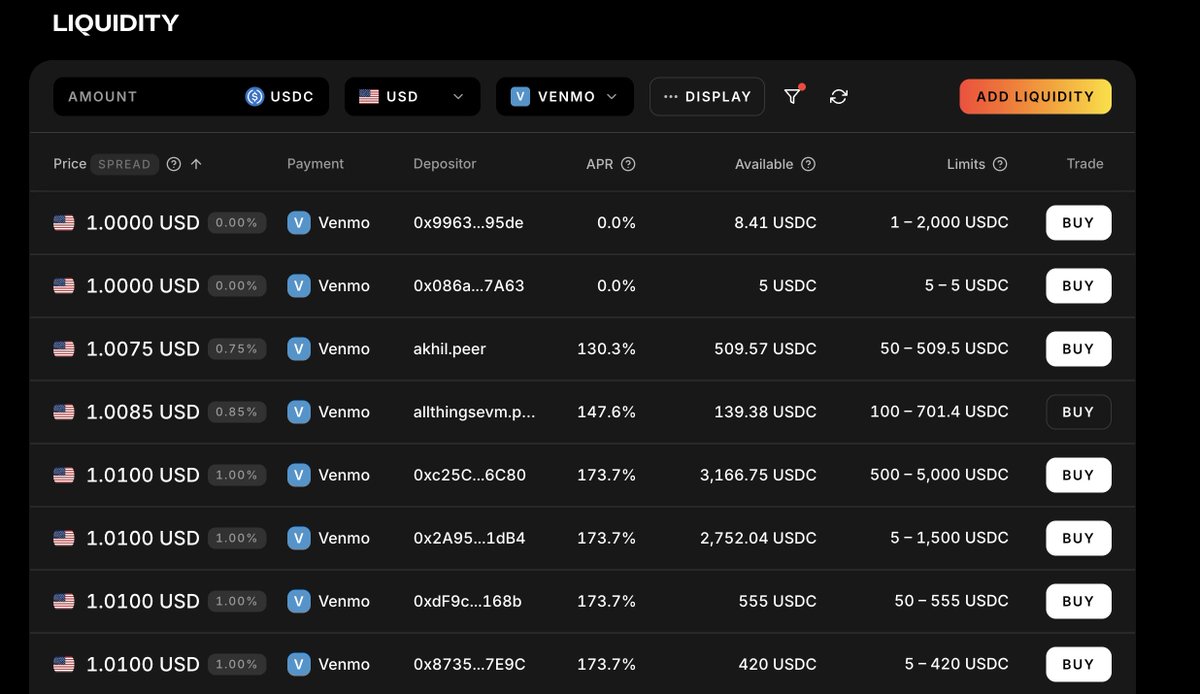This screenshot has height=694, width=1200.
Task: Open depositor 0x9963...95de
Action: [x=468, y=222]
